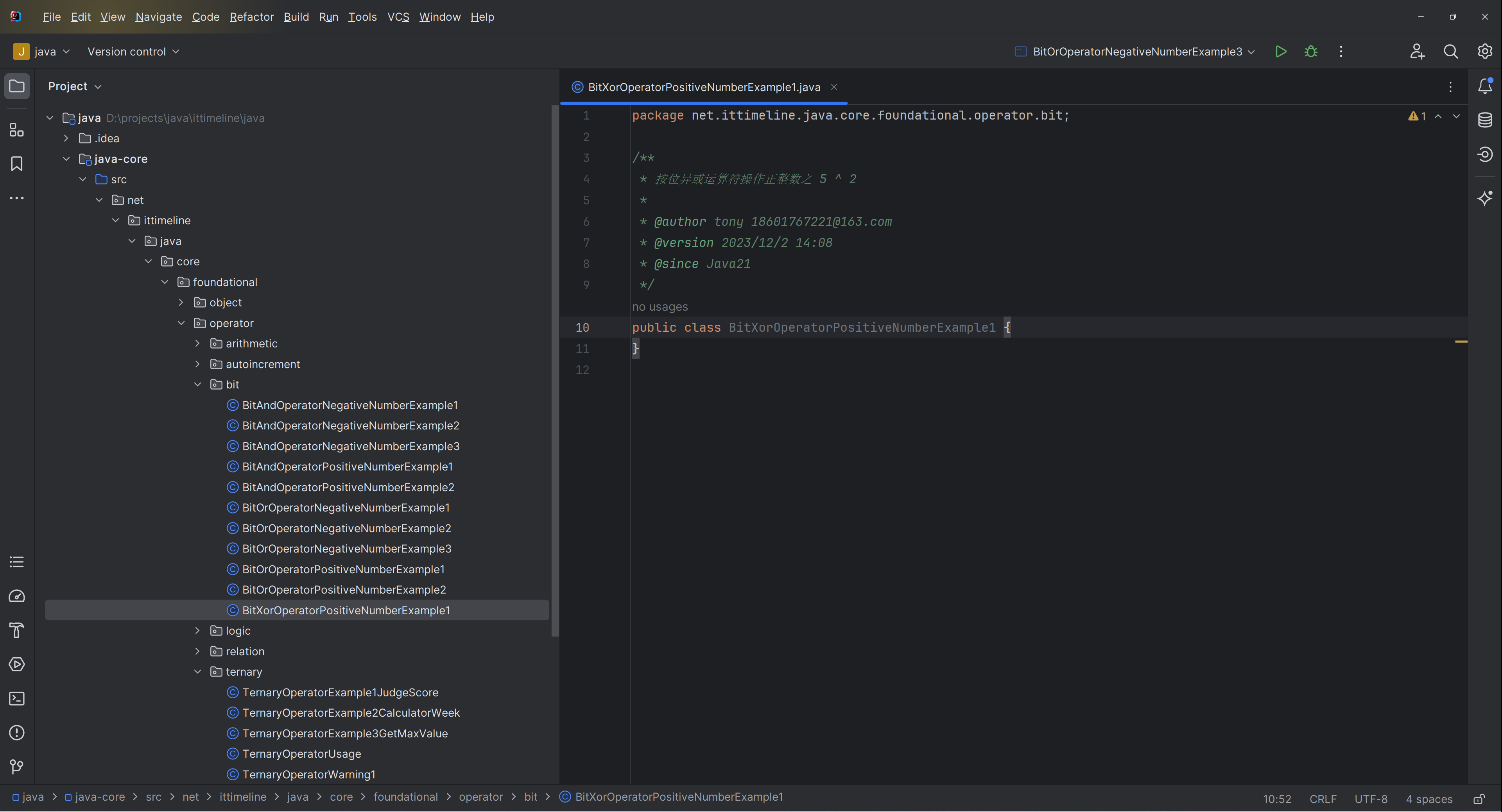
Task: Open Notifications bell icon
Action: (1484, 86)
